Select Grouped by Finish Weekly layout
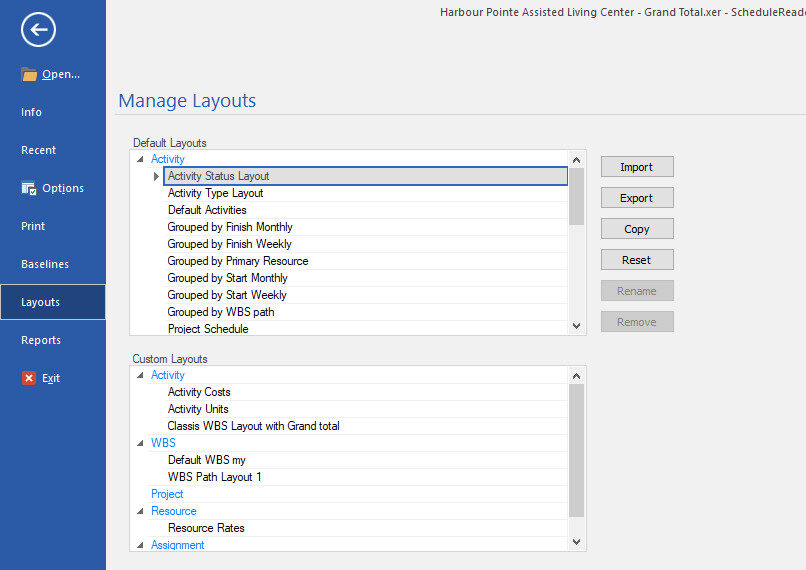 coord(365,244)
